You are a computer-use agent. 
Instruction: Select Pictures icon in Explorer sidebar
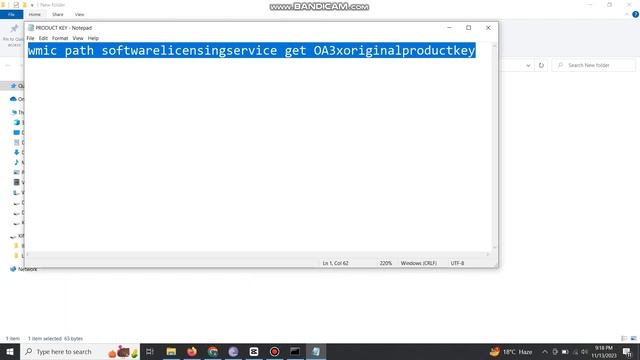[x=16, y=172]
